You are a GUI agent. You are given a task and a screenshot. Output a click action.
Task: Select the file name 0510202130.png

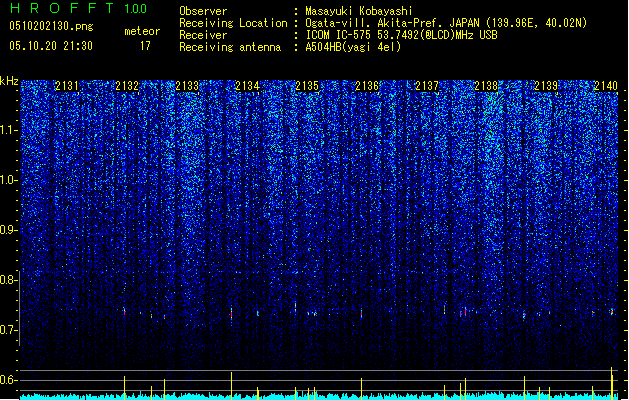[x=51, y=26]
